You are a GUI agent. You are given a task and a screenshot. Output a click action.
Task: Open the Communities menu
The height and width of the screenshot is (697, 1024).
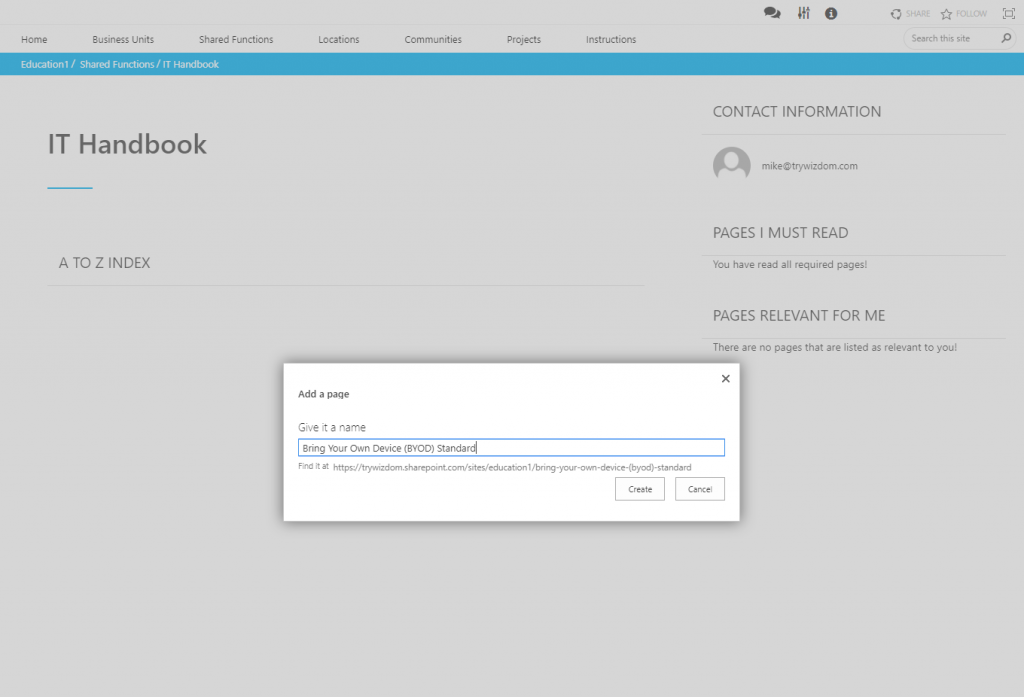[x=433, y=39]
